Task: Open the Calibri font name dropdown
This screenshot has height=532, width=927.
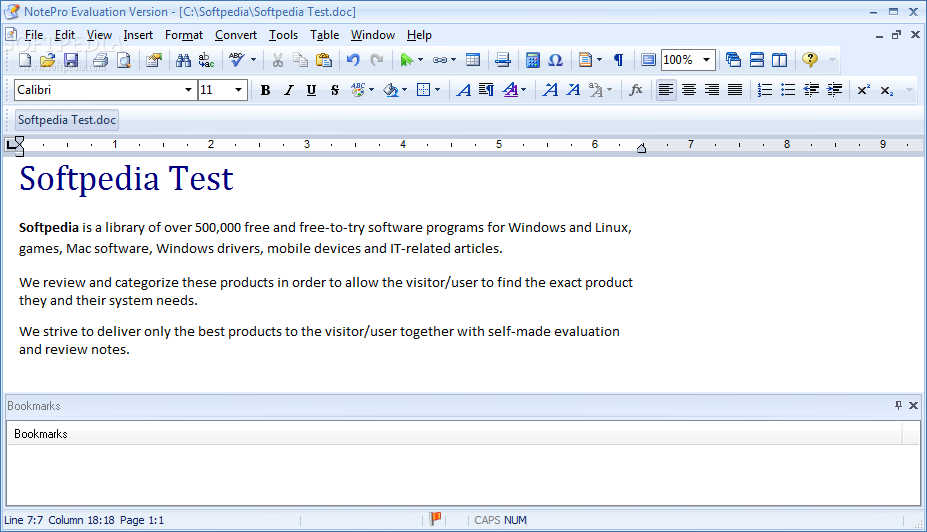Action: point(188,90)
